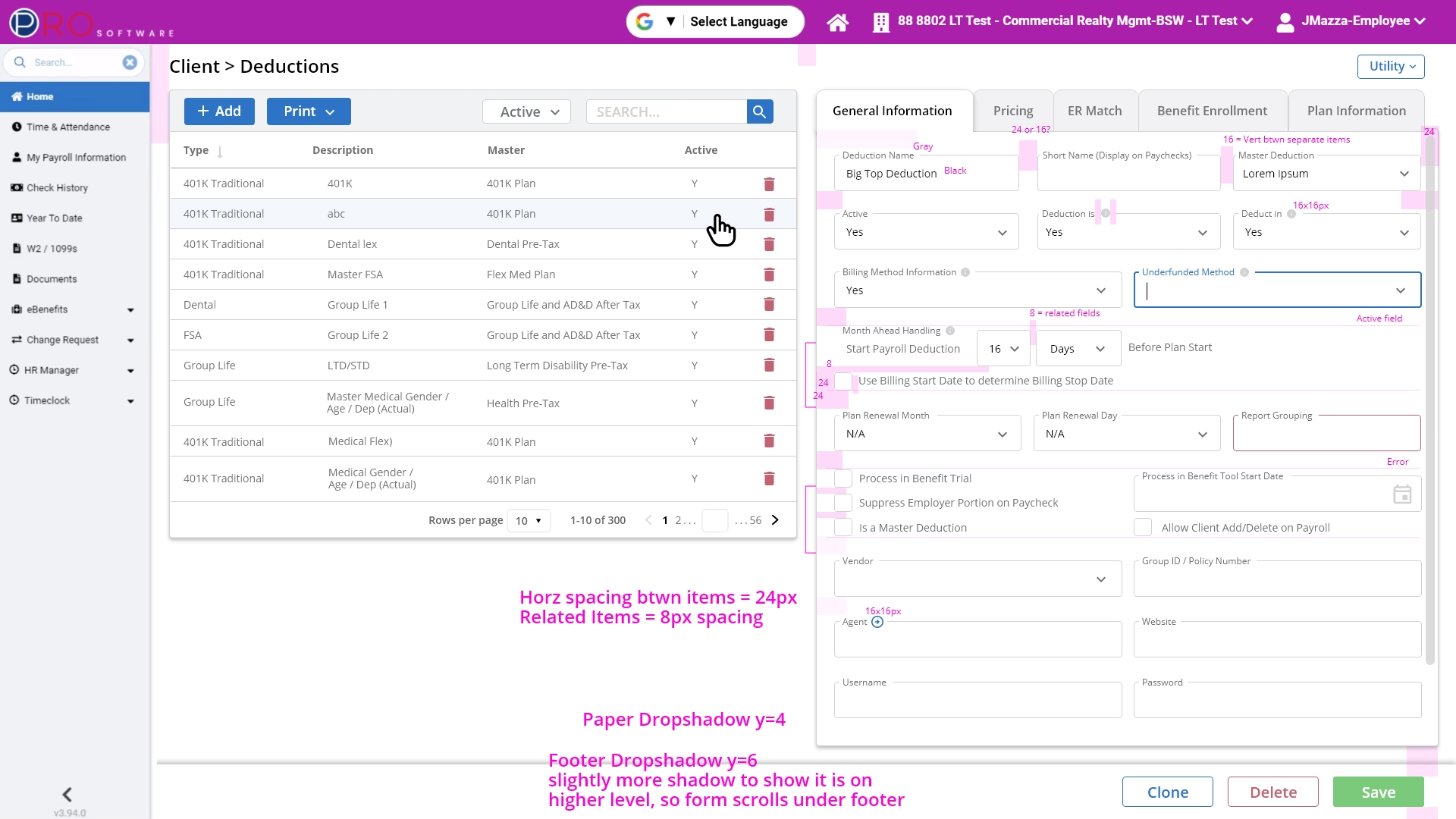Click the home icon in top bar
This screenshot has height=819, width=1456.
(x=837, y=22)
